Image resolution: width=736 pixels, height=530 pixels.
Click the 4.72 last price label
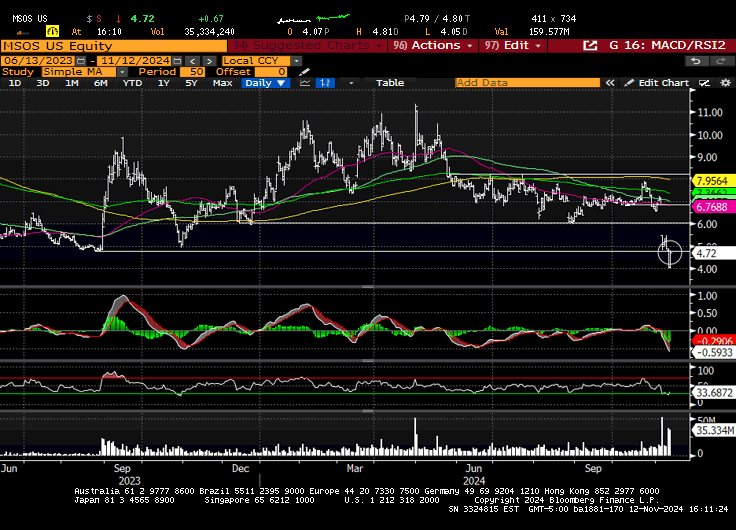(713, 253)
